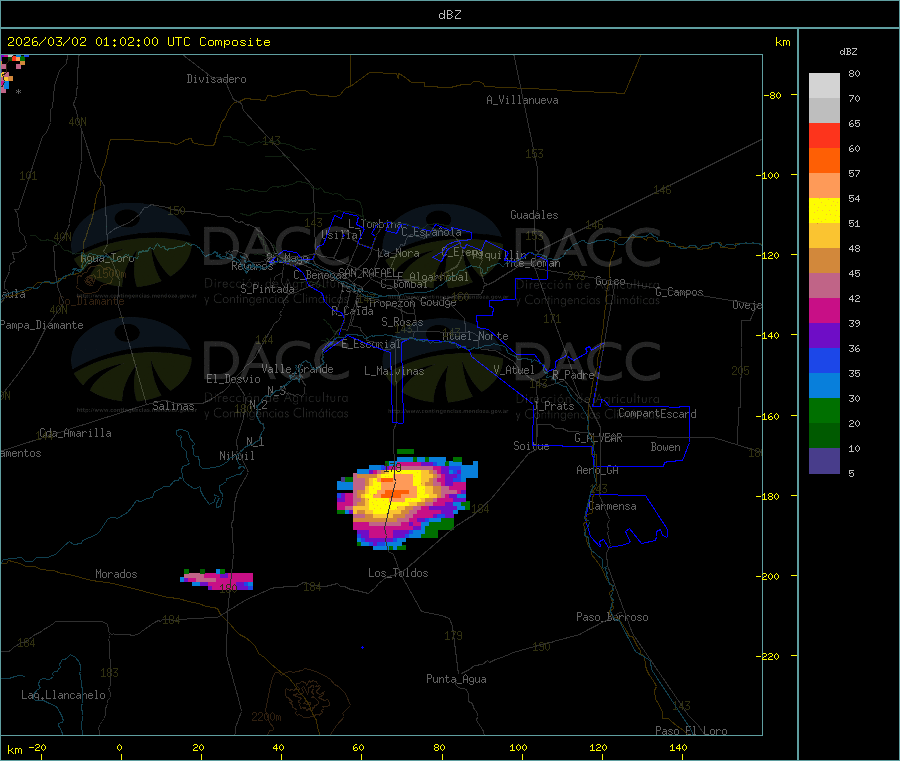
Task: Click the 0 km horizontal axis tick label
Action: pos(119,748)
